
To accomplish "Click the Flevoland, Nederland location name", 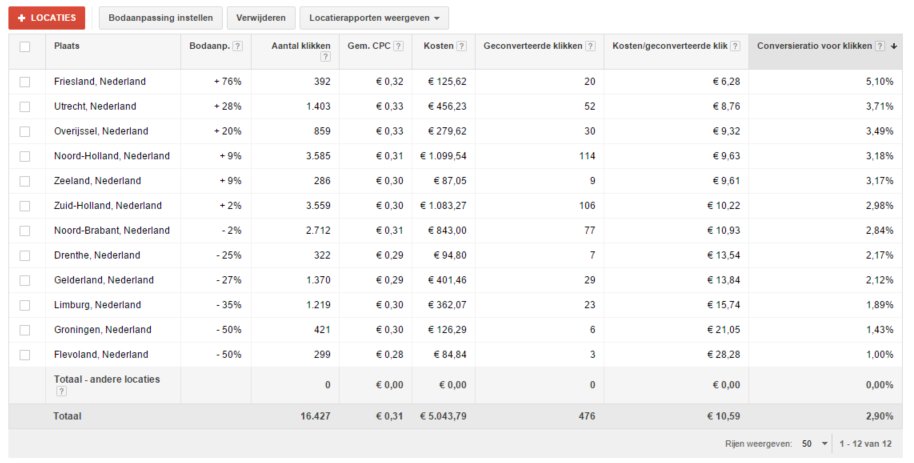I will tap(101, 354).
